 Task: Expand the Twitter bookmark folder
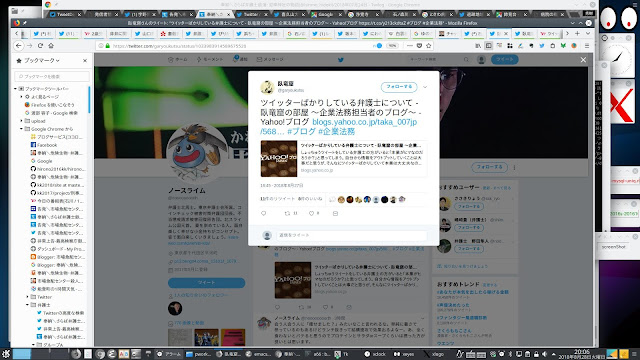(28, 297)
